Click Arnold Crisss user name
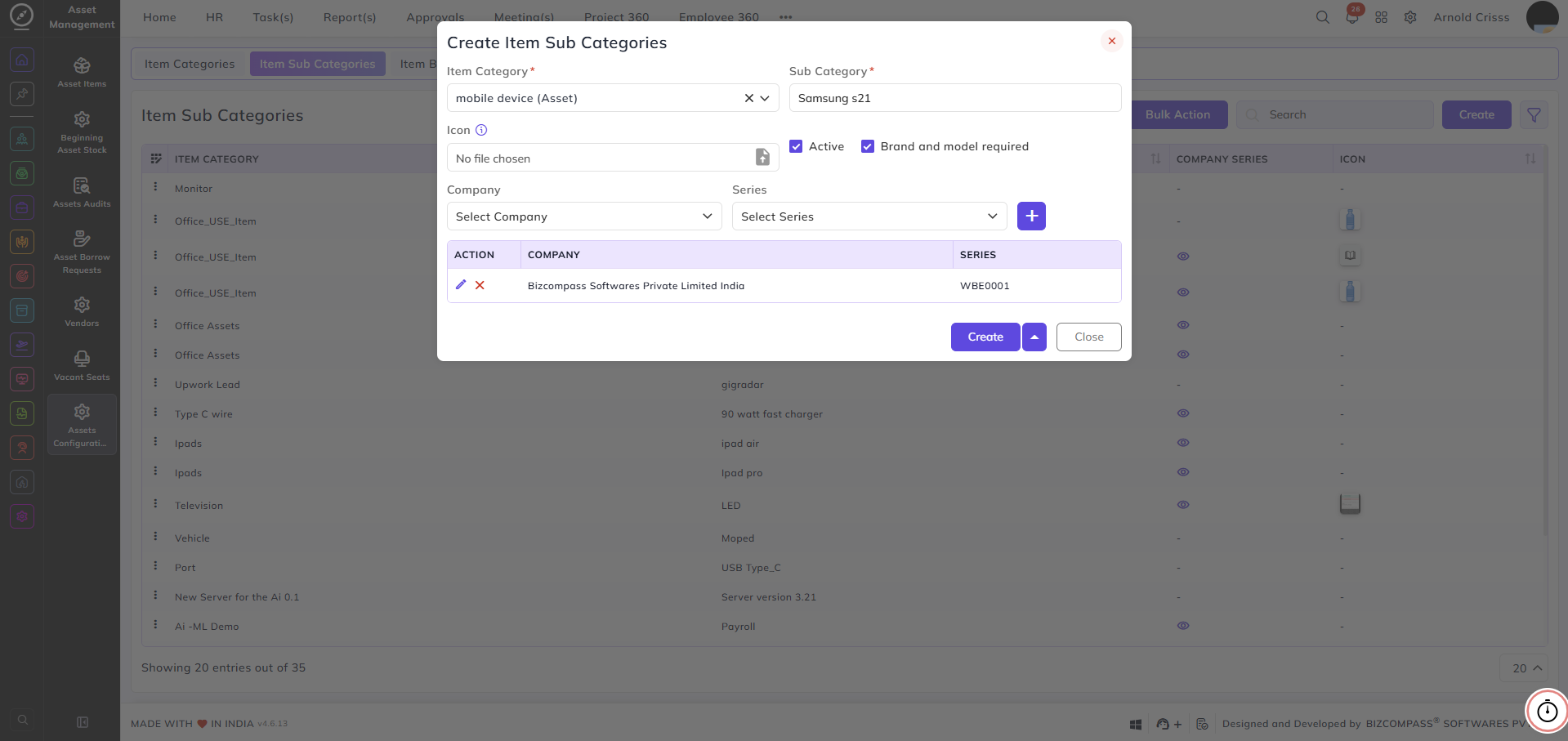 (x=1472, y=17)
